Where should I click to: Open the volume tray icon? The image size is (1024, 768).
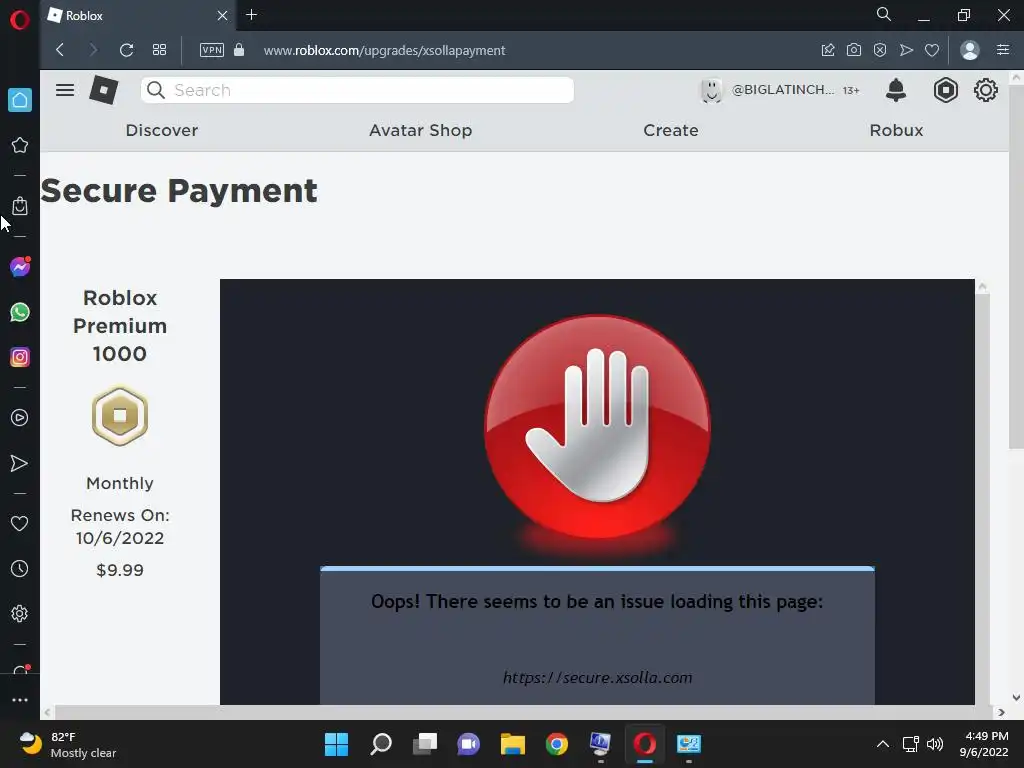935,744
